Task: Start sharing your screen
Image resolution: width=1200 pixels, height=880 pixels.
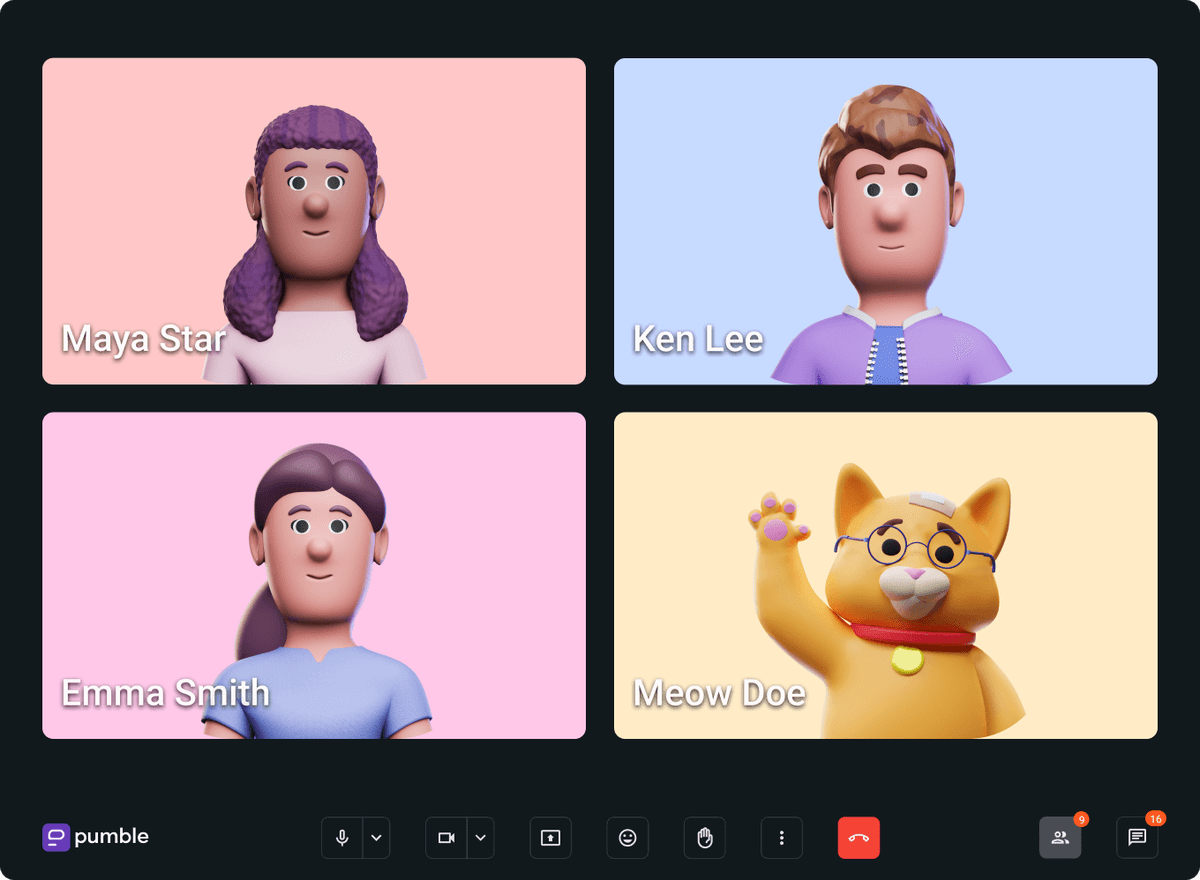Action: click(x=550, y=838)
